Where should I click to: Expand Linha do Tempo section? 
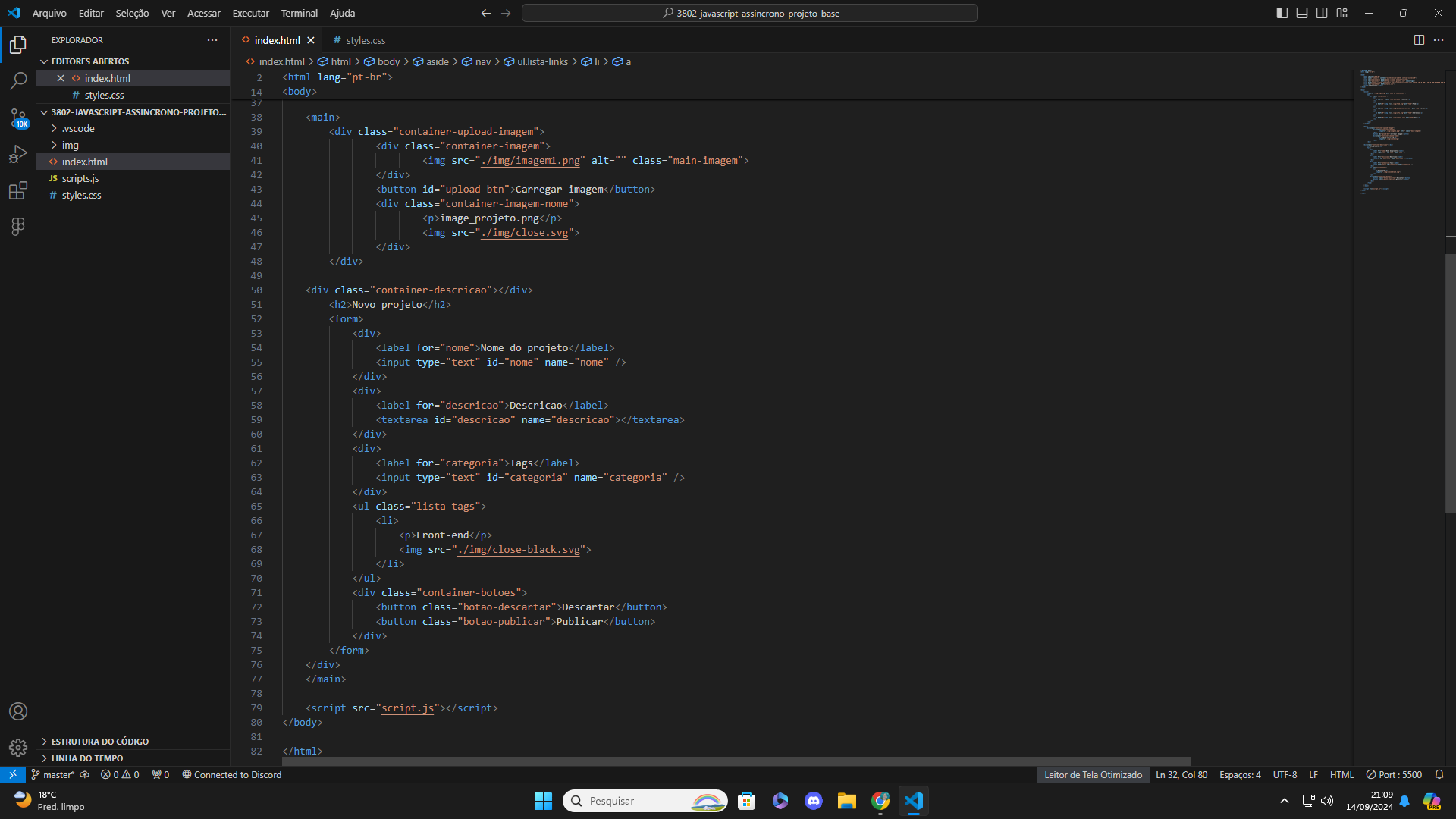coord(133,758)
